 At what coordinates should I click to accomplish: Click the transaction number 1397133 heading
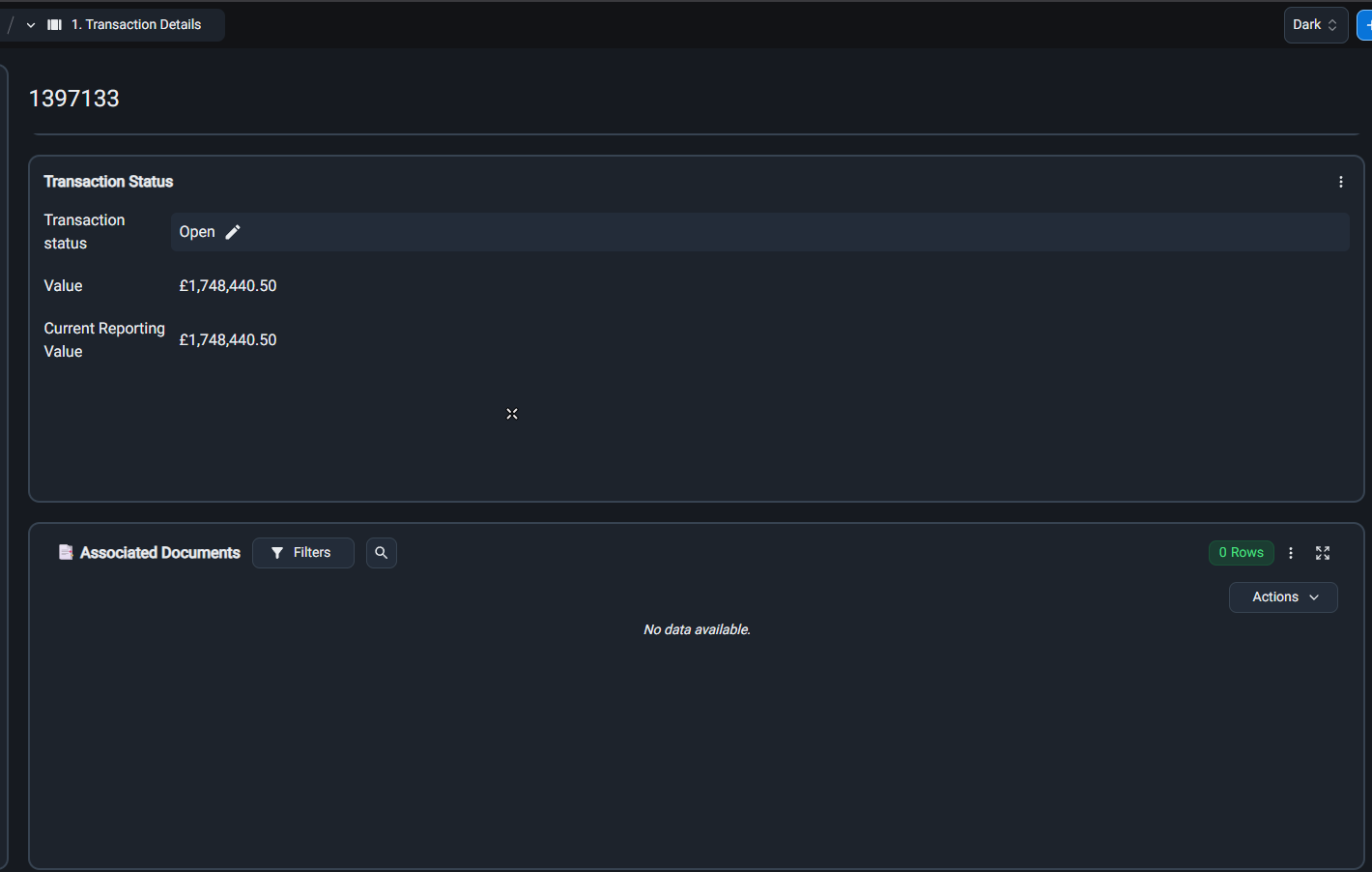coord(74,99)
